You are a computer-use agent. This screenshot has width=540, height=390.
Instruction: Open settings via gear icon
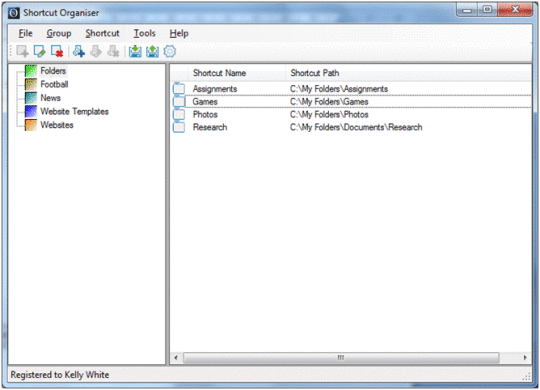[x=169, y=52]
